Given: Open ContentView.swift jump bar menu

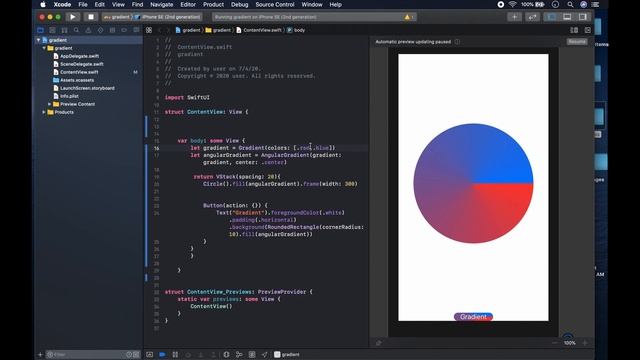Looking at the screenshot, I should [259, 30].
